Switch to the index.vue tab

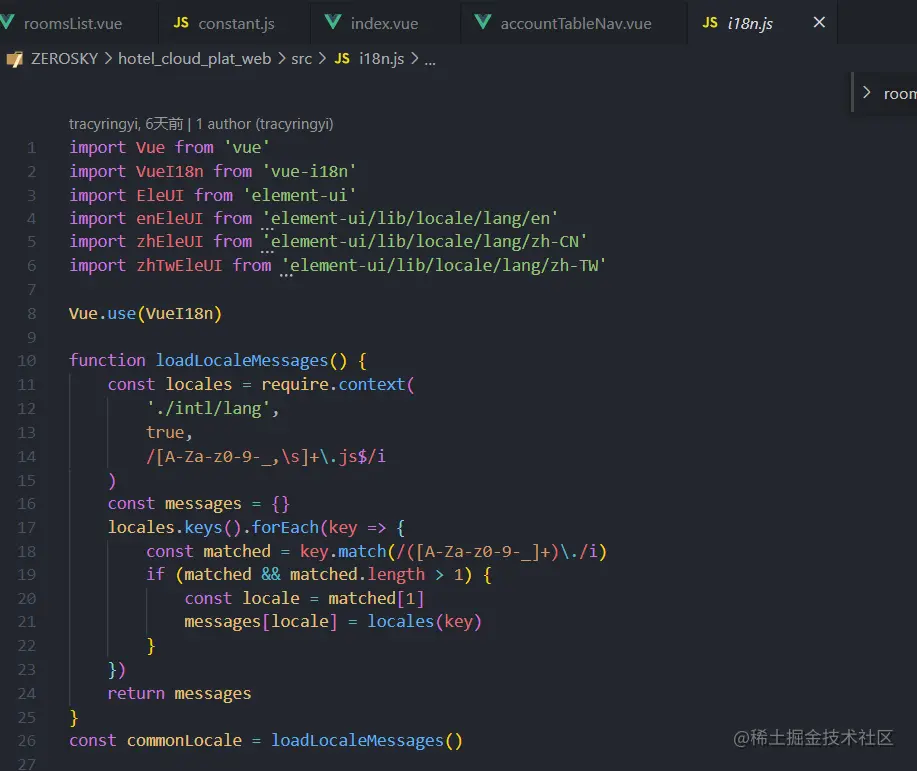pos(384,23)
